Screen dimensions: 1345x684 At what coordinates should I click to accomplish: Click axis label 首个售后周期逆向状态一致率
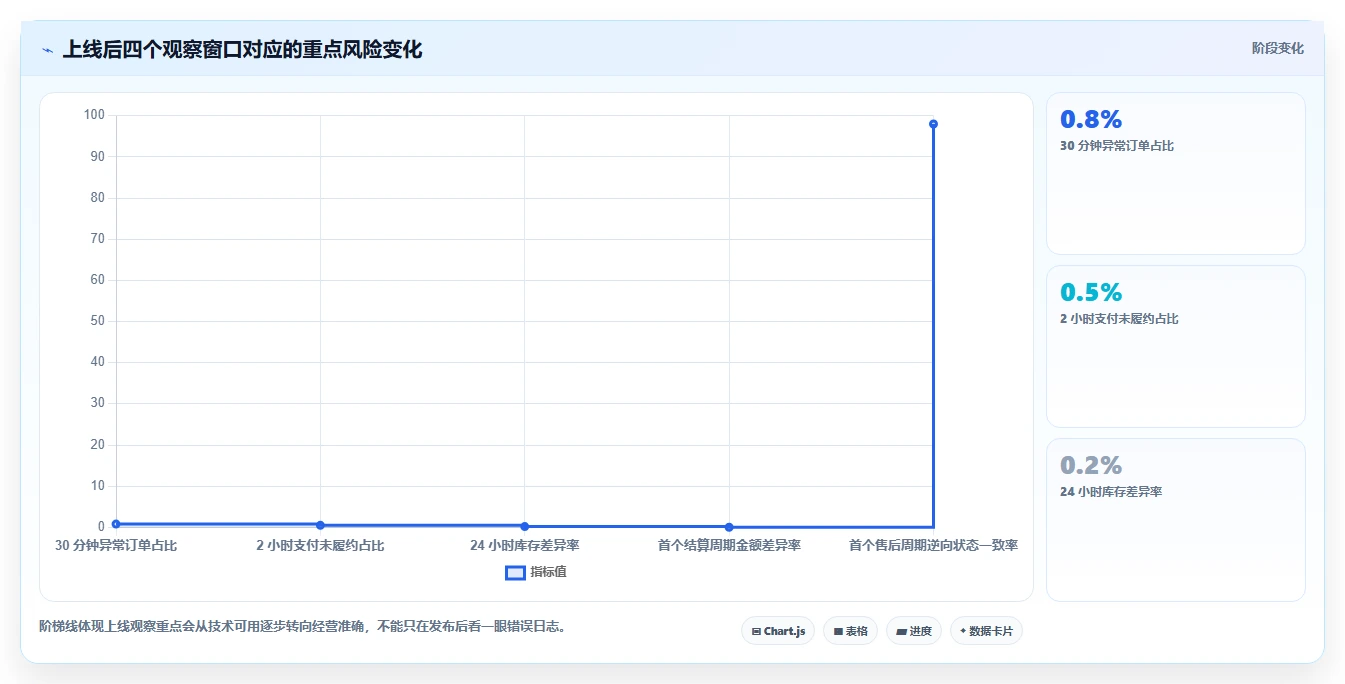[x=933, y=545]
